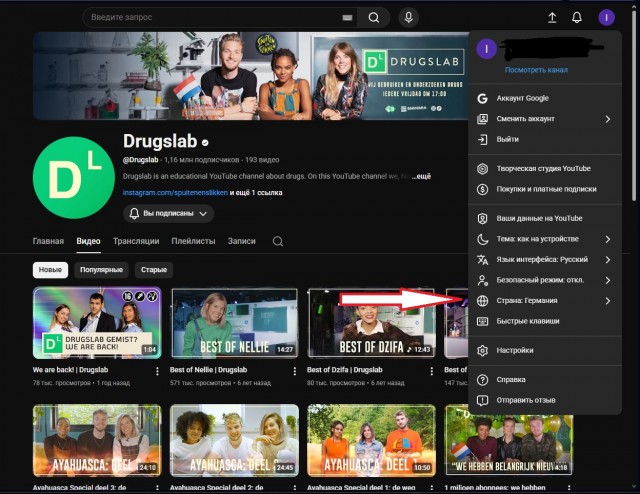Click the Выйти sign-out icon
This screenshot has height=494, width=640.
482,139
